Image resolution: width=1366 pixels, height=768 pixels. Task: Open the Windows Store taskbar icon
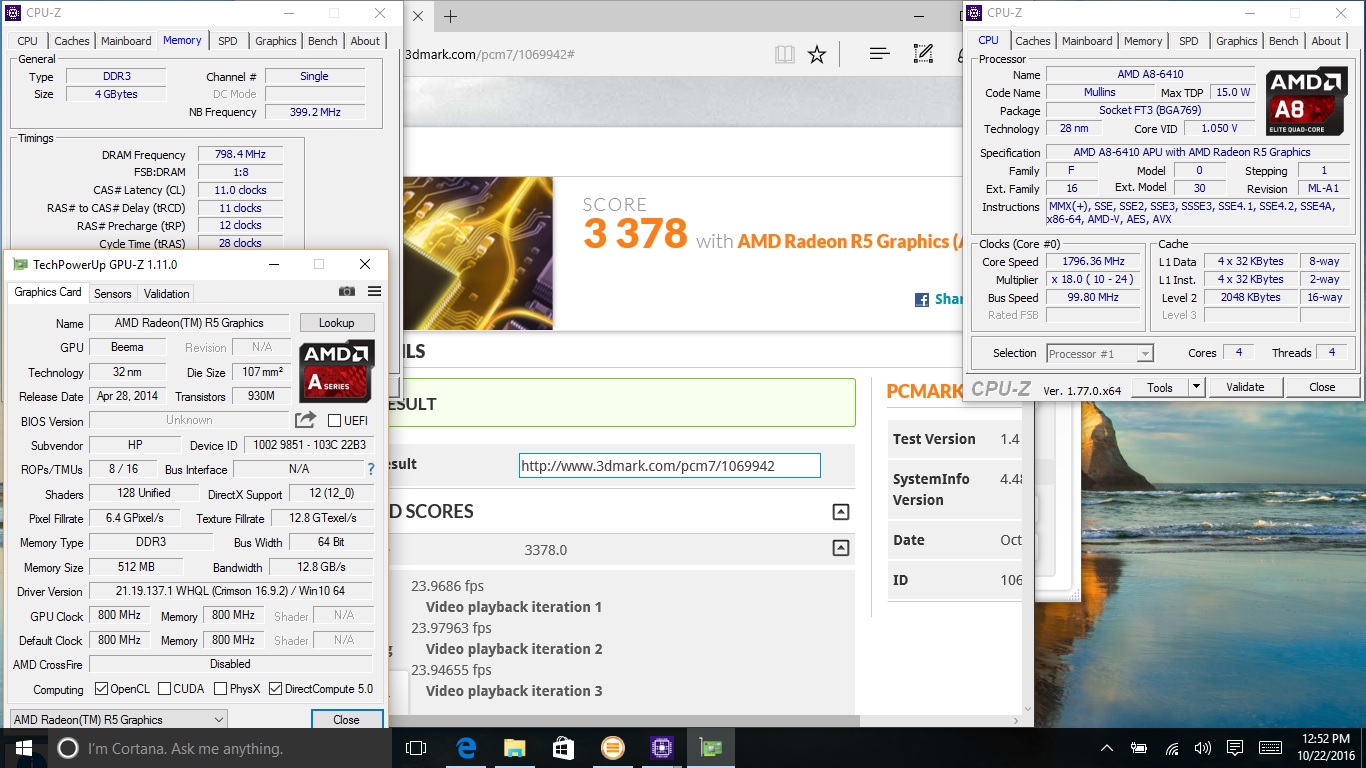[563, 748]
